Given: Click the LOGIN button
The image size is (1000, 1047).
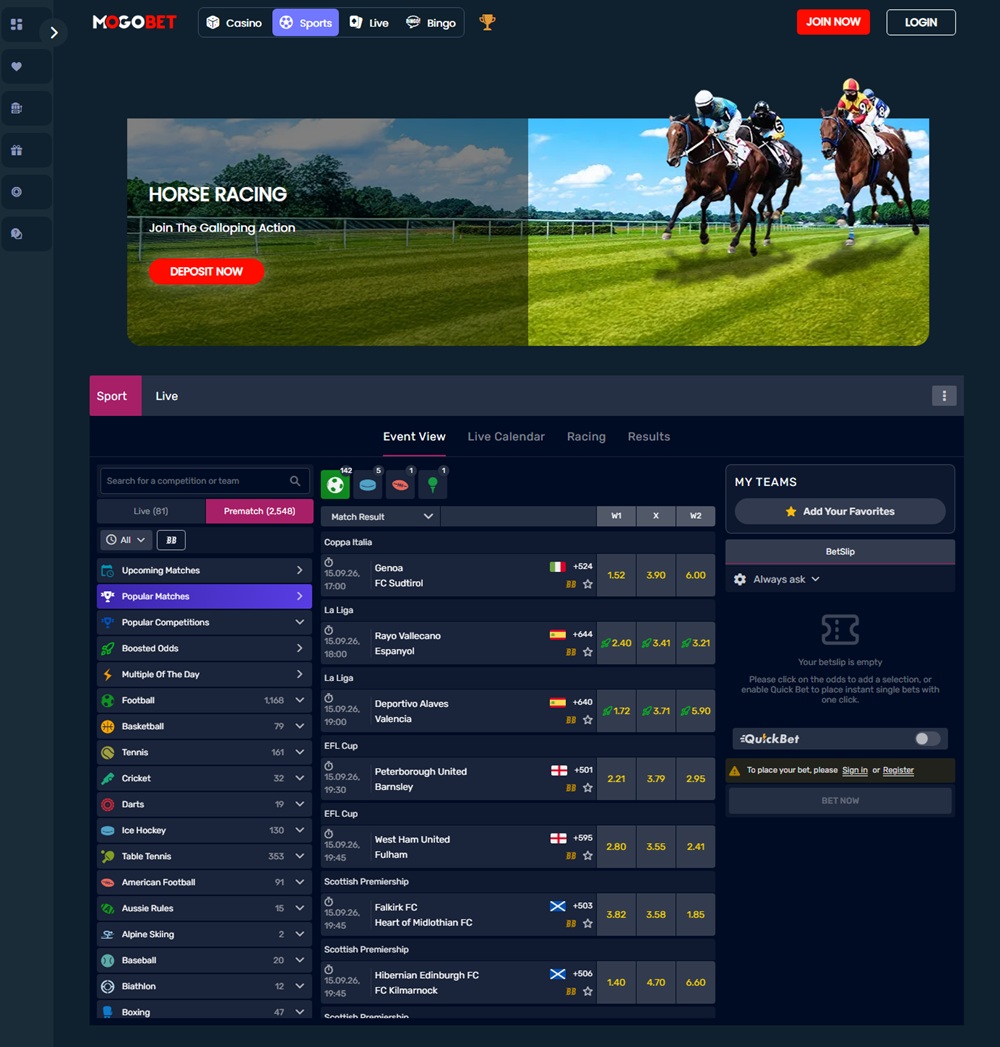Looking at the screenshot, I should (x=921, y=22).
